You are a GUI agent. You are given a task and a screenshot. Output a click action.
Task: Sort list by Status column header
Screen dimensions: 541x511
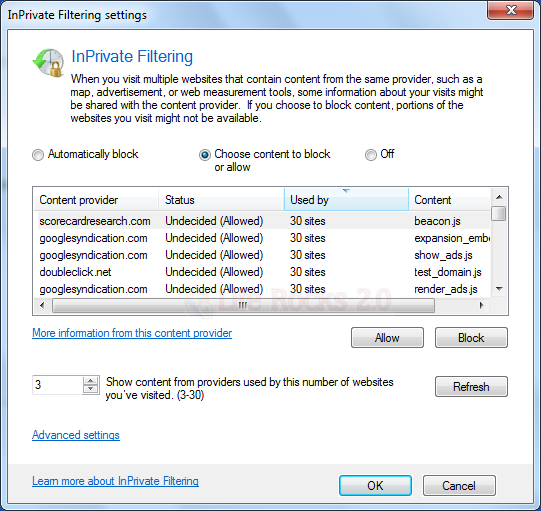[221, 200]
